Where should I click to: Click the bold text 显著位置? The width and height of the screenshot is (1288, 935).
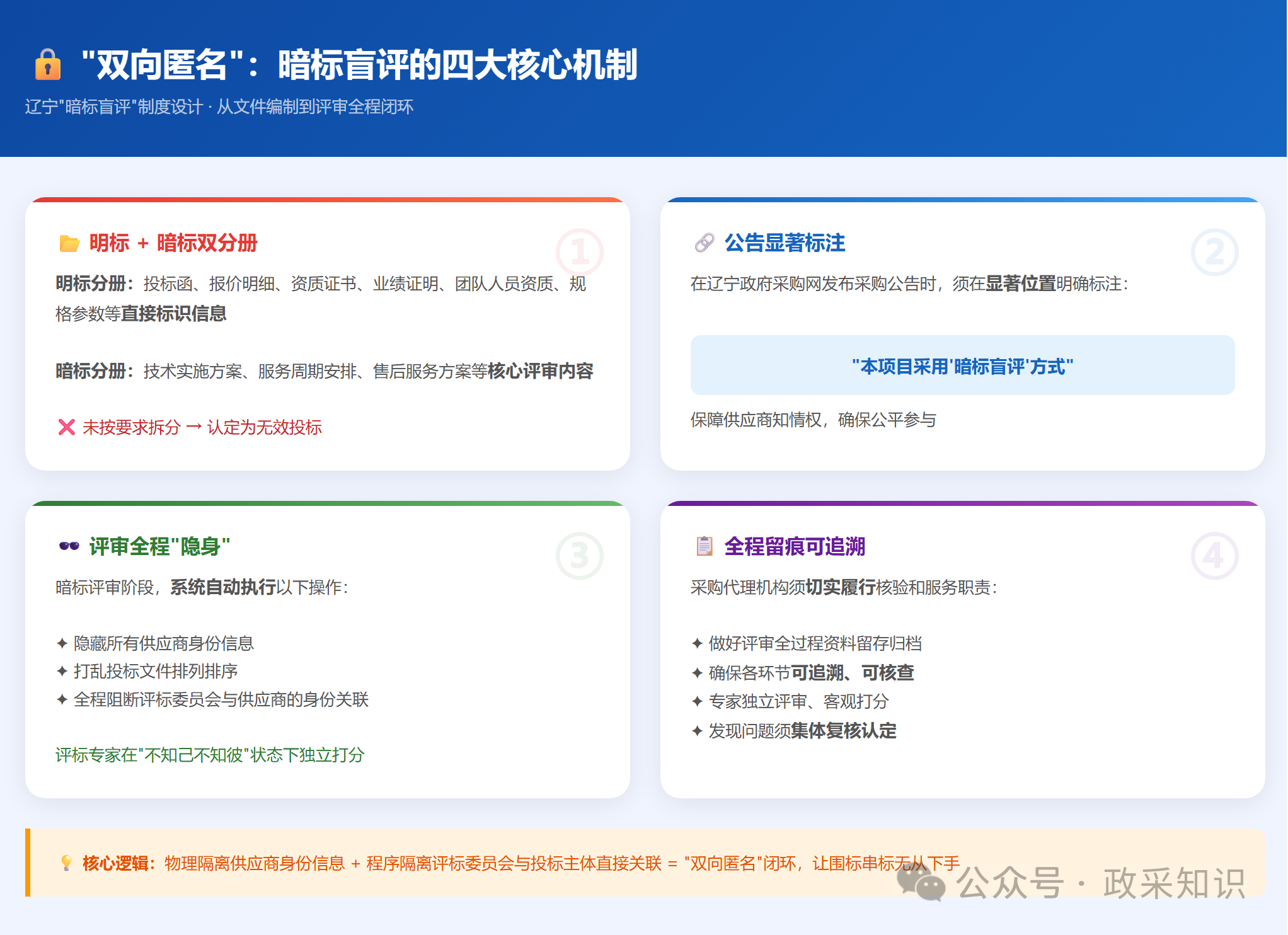[1021, 284]
